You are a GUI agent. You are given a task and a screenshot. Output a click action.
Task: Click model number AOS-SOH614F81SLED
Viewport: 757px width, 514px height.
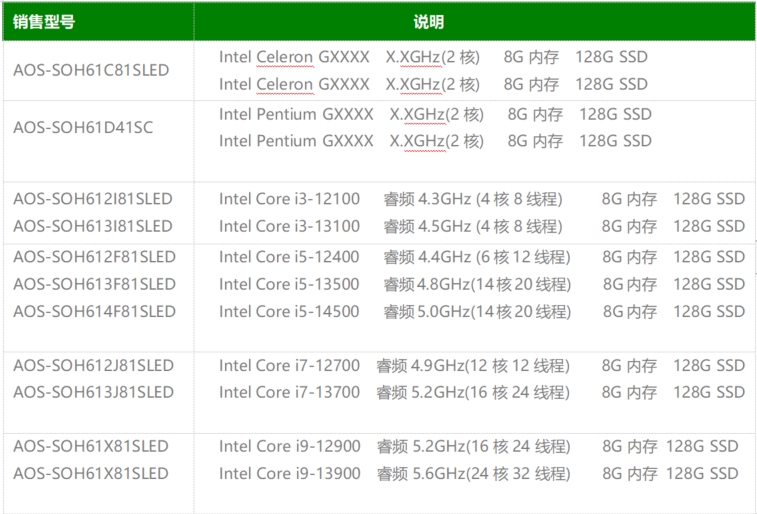(x=94, y=311)
